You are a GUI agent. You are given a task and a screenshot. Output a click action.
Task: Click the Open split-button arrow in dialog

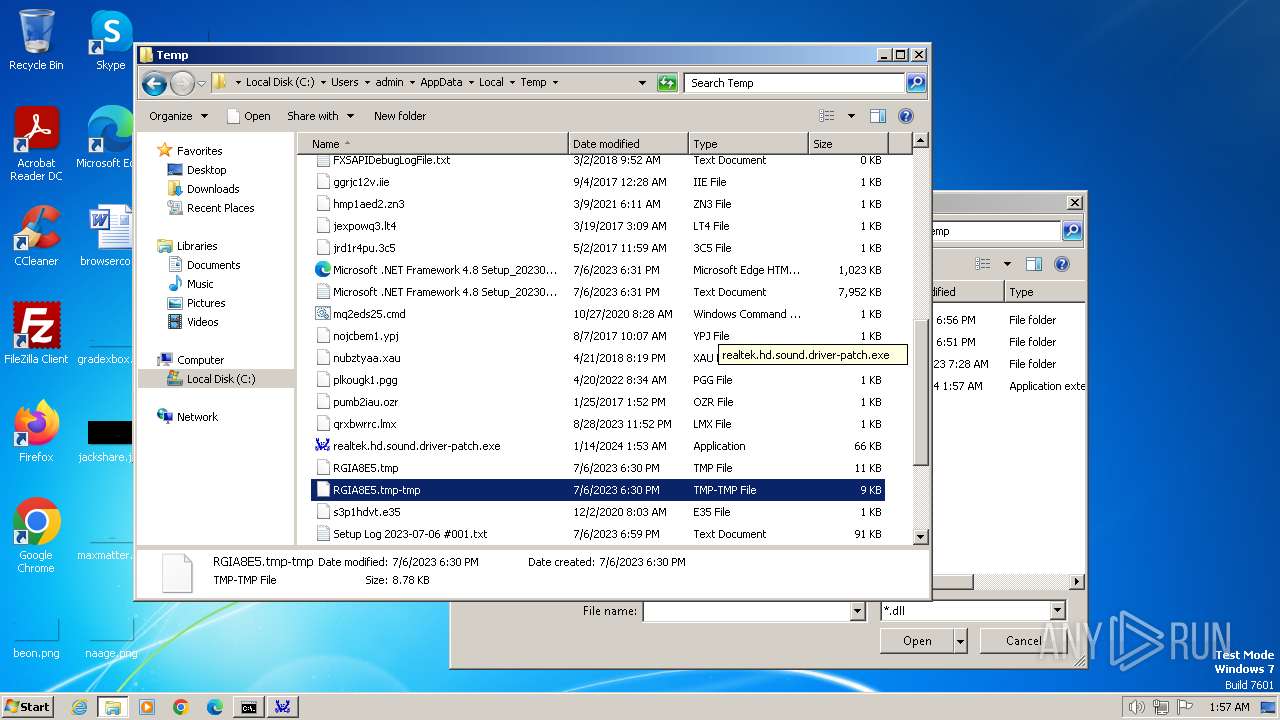coord(961,641)
